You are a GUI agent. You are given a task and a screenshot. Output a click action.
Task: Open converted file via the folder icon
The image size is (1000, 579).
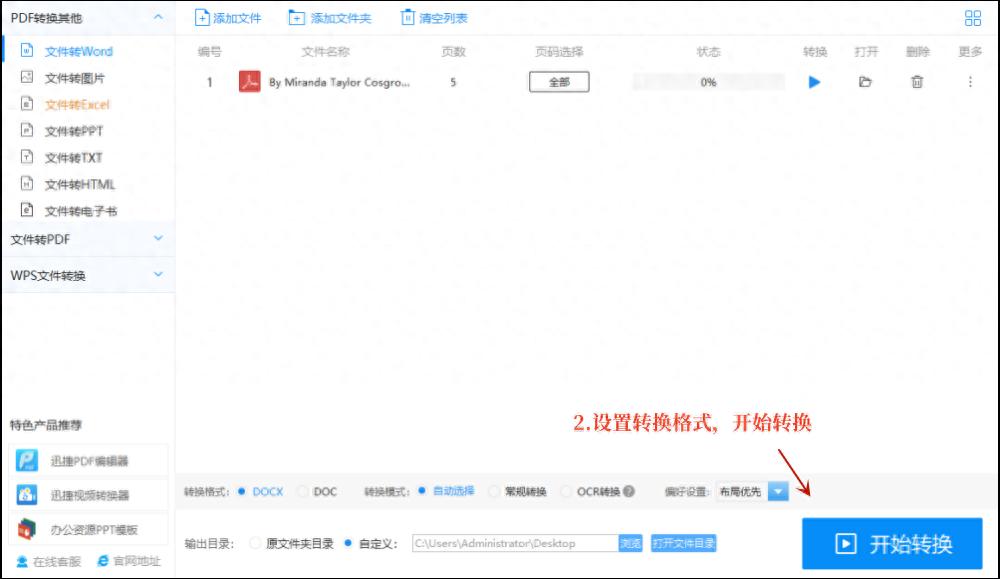(866, 82)
